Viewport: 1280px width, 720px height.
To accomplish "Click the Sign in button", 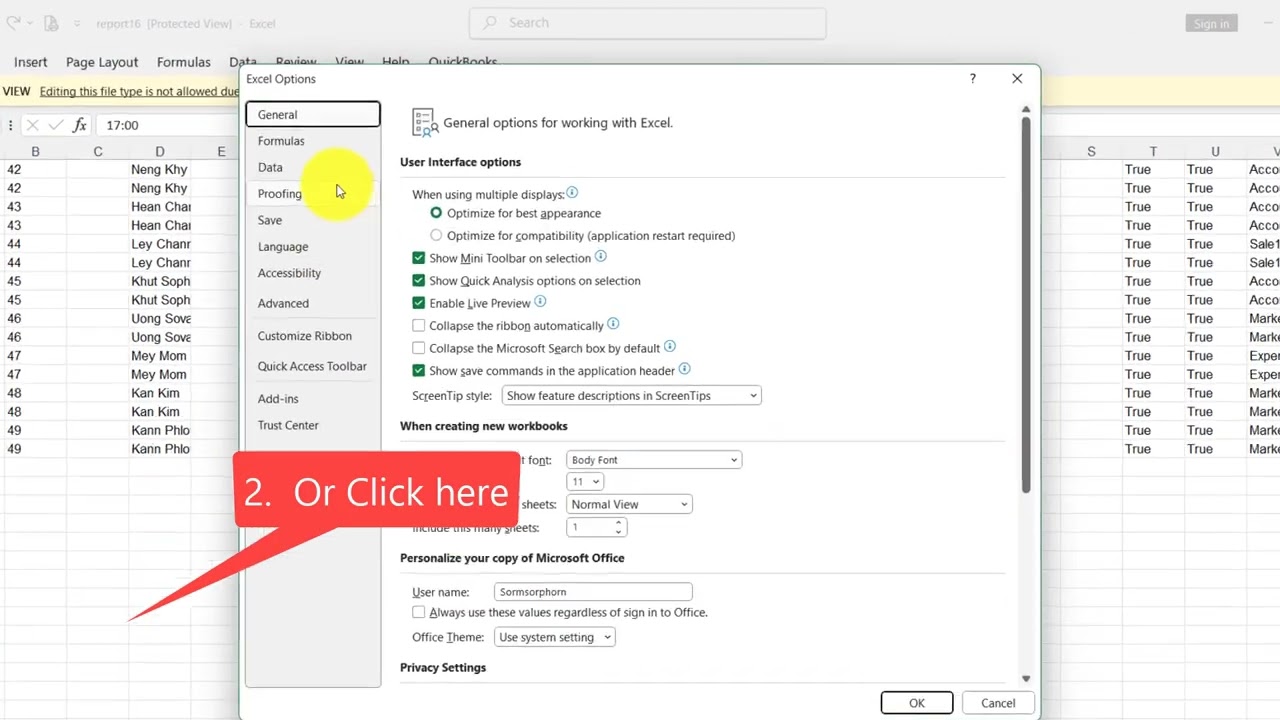I will tap(1211, 23).
